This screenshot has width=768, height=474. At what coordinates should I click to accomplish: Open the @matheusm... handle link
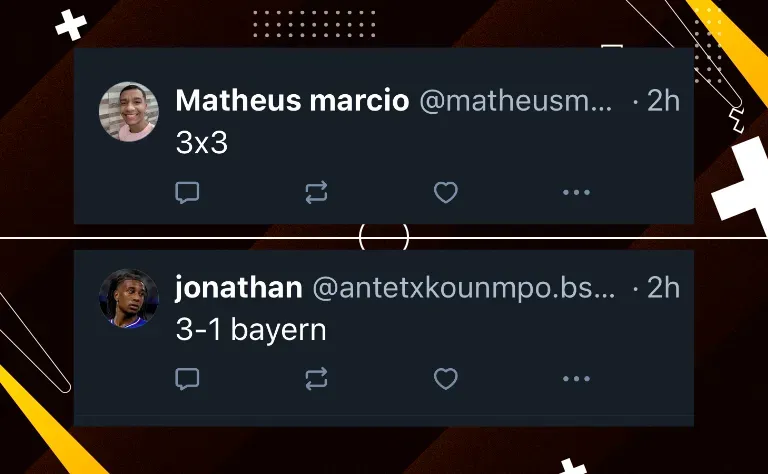click(516, 101)
